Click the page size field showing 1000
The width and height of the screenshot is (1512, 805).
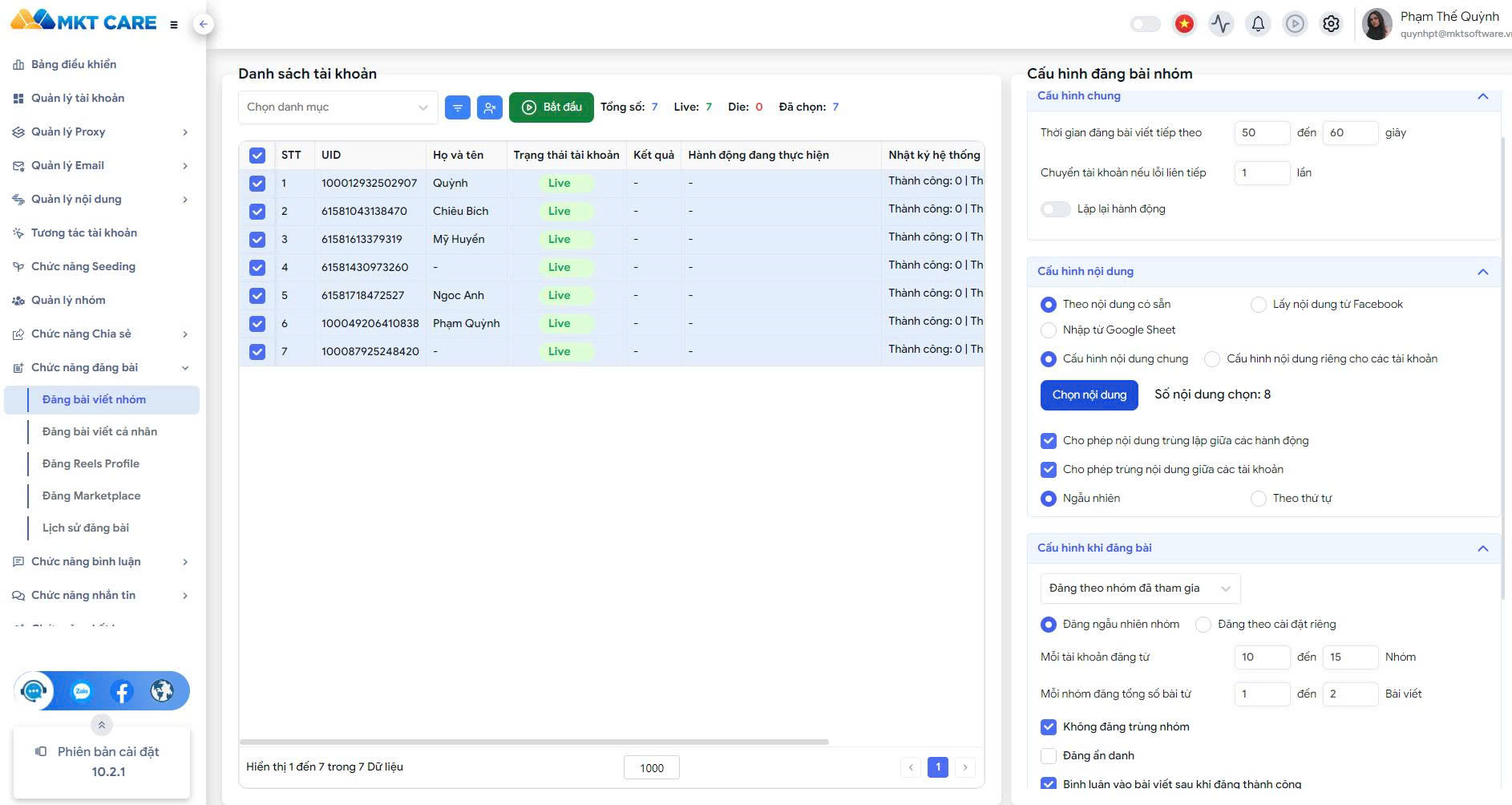(x=652, y=768)
